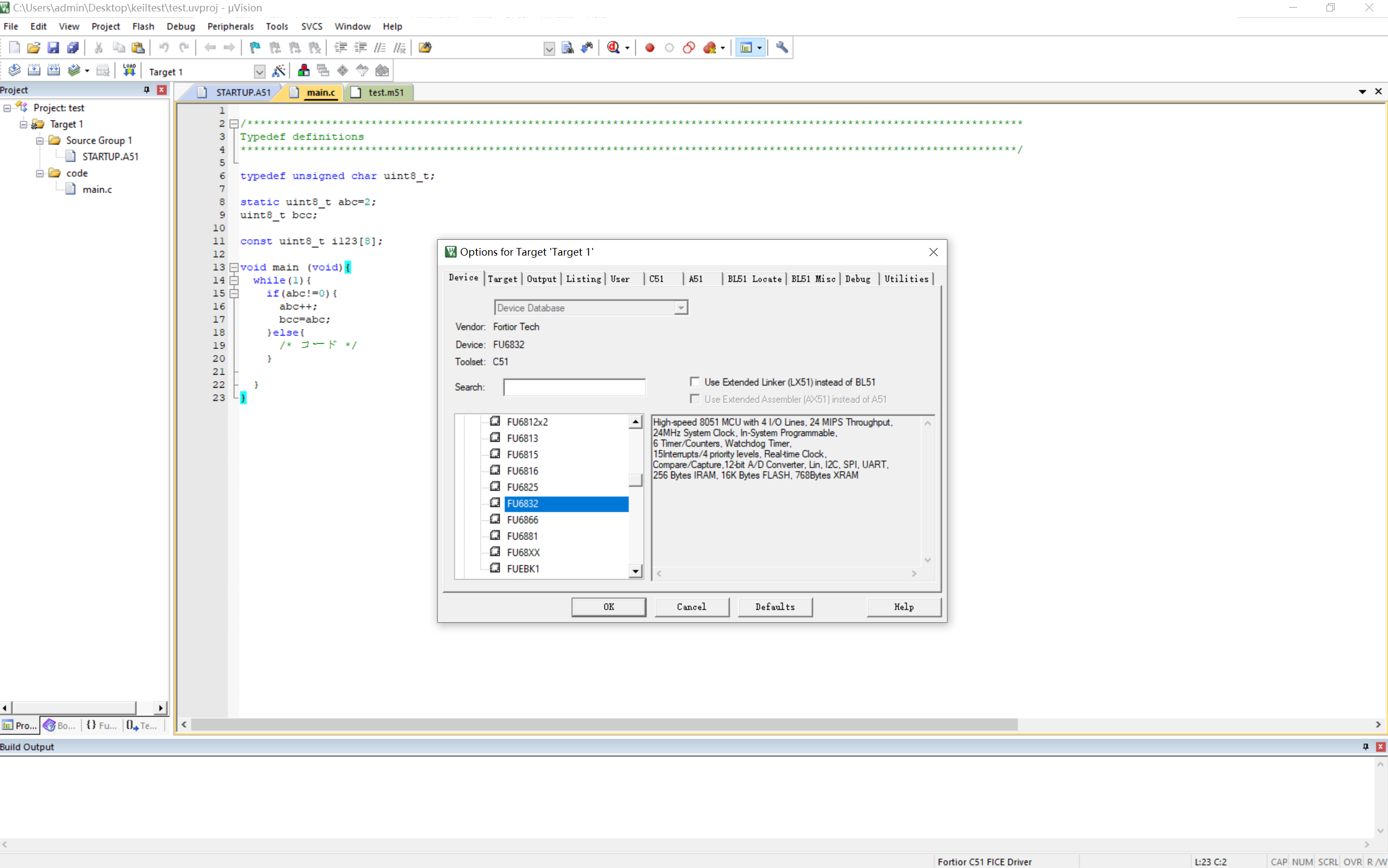Image resolution: width=1388 pixels, height=868 pixels.
Task: Click the Insert/Remove Breakpoint red dot icon
Action: point(649,48)
